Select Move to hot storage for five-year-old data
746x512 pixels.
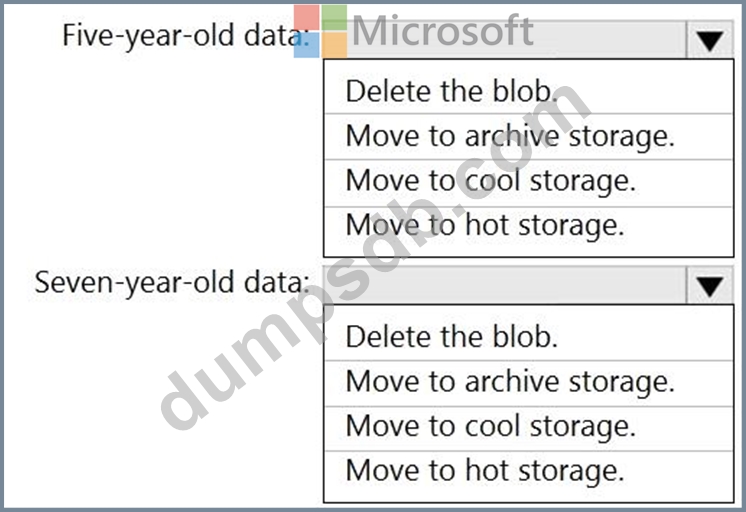pyautogui.click(x=485, y=226)
